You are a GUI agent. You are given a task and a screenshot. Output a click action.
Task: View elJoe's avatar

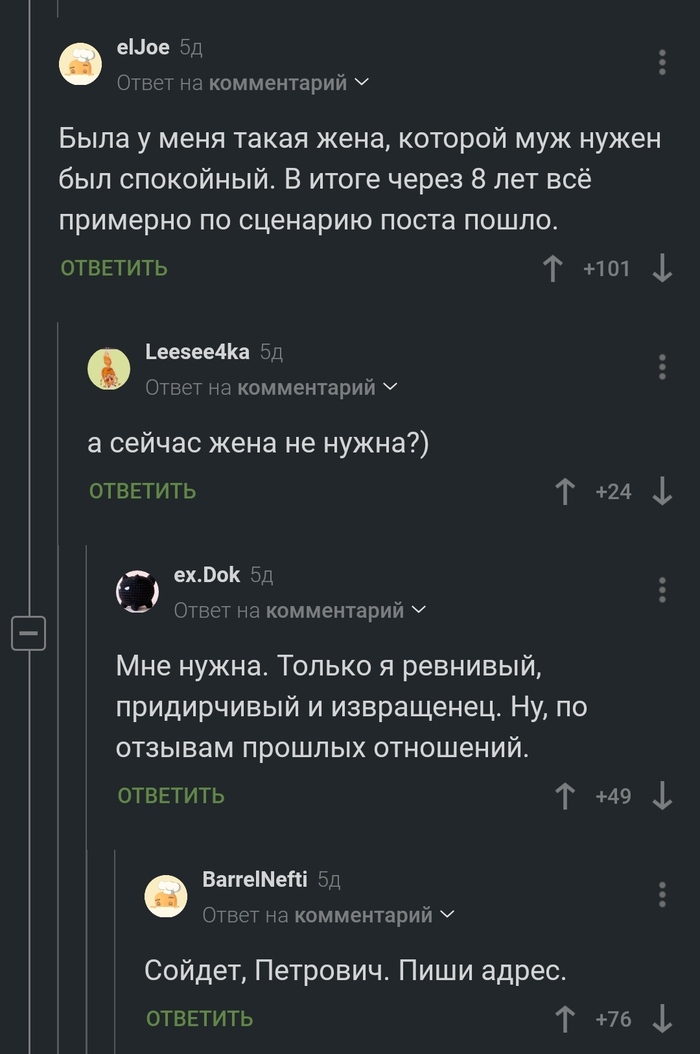[x=81, y=64]
